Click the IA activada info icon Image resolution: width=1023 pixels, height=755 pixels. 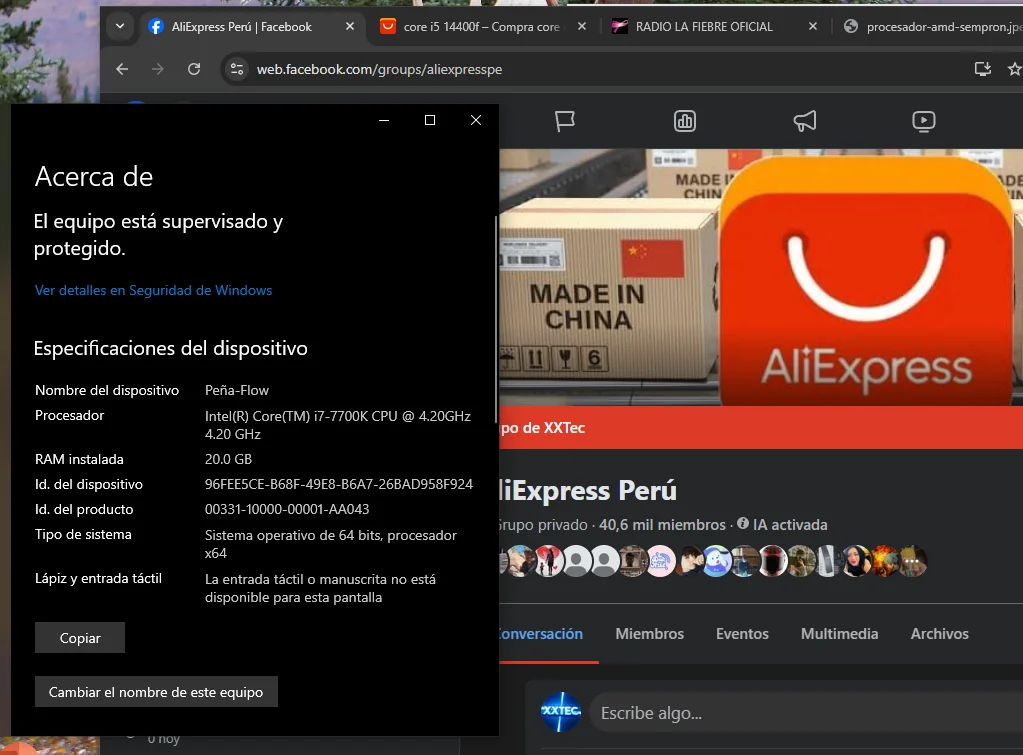pyautogui.click(x=742, y=523)
